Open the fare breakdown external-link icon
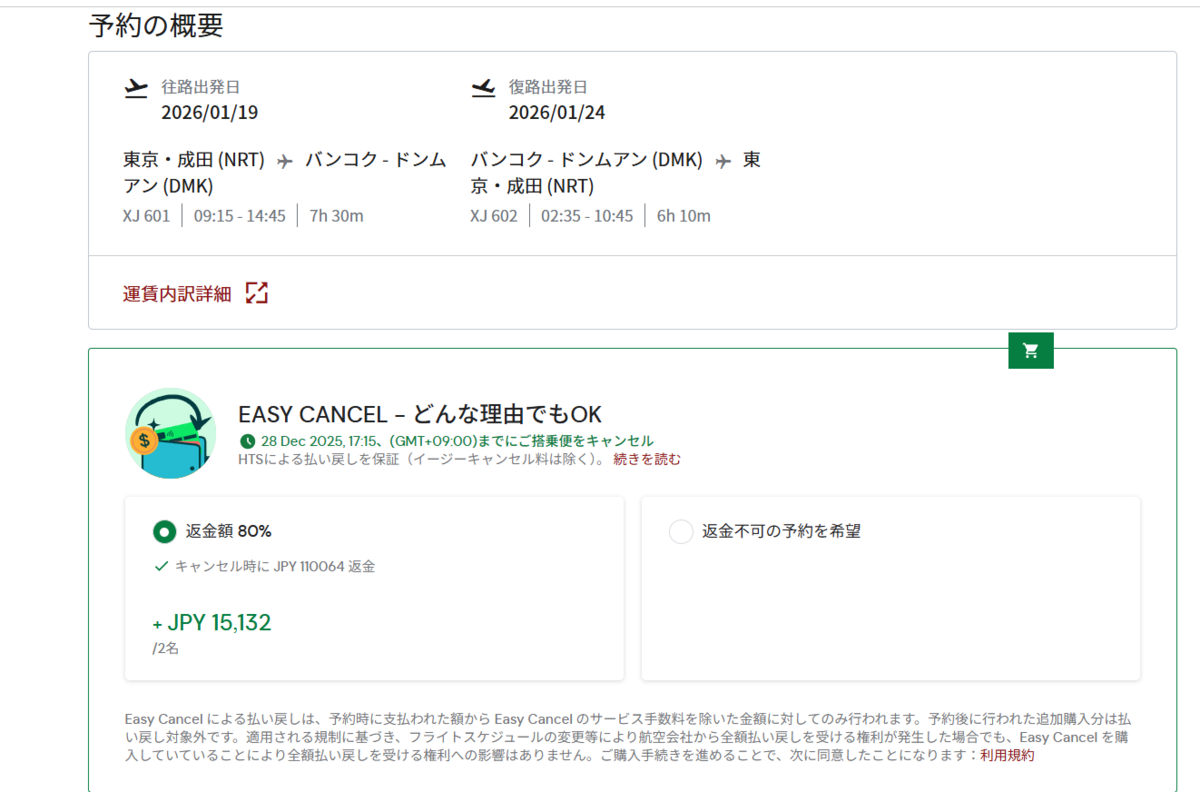The width and height of the screenshot is (1200, 792). click(x=257, y=293)
